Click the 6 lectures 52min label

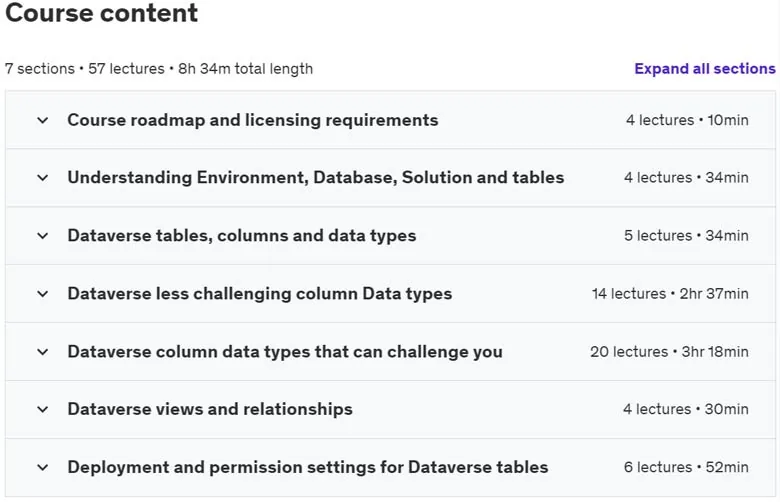686,468
